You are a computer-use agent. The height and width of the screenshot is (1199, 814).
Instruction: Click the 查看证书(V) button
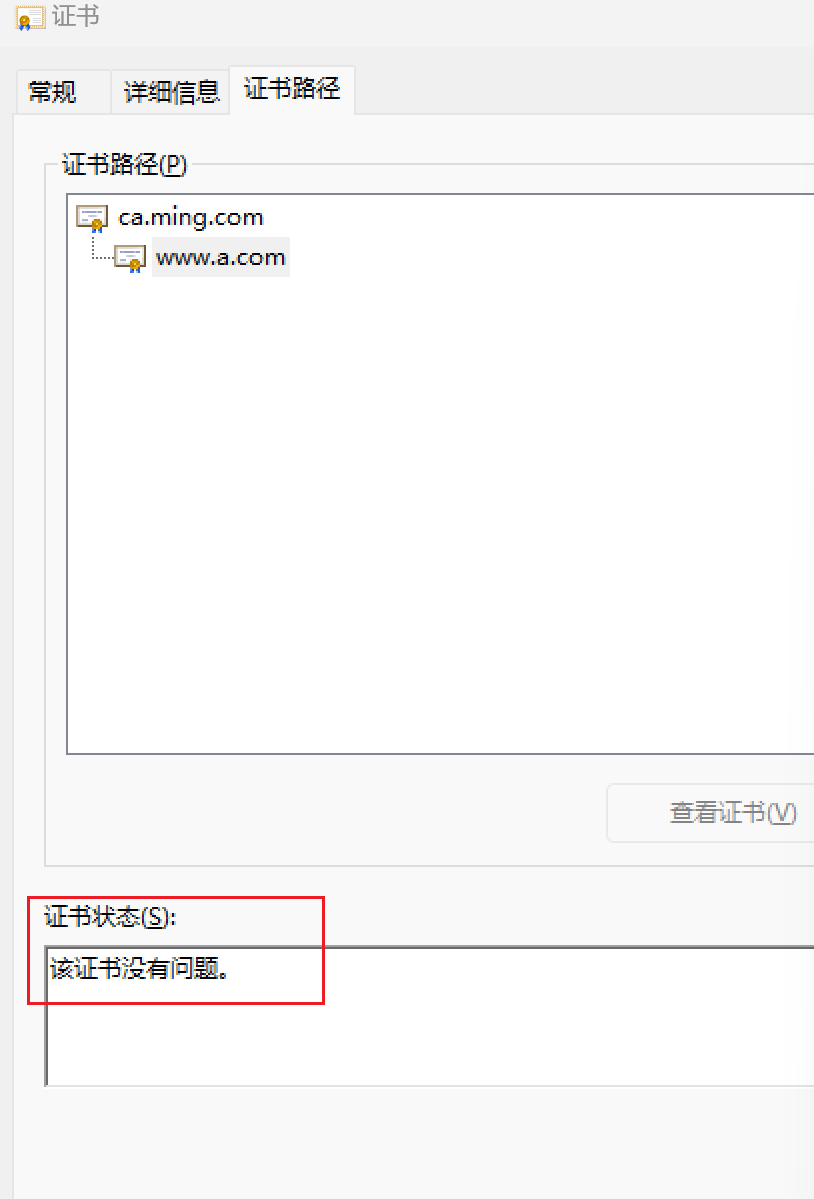click(x=711, y=813)
